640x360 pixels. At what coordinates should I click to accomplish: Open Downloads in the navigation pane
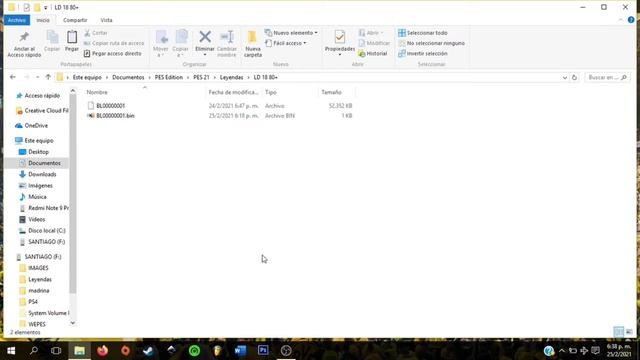click(42, 174)
